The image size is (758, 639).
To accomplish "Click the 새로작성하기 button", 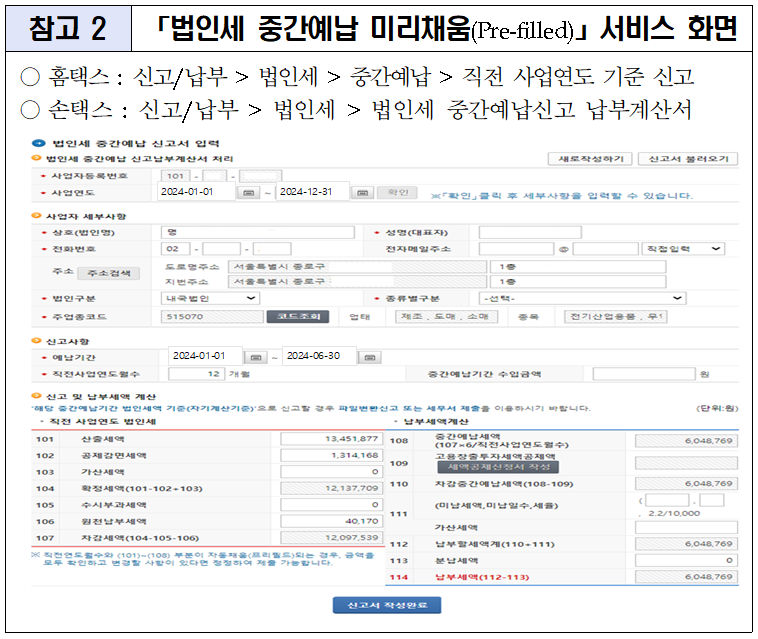I will coord(592,159).
